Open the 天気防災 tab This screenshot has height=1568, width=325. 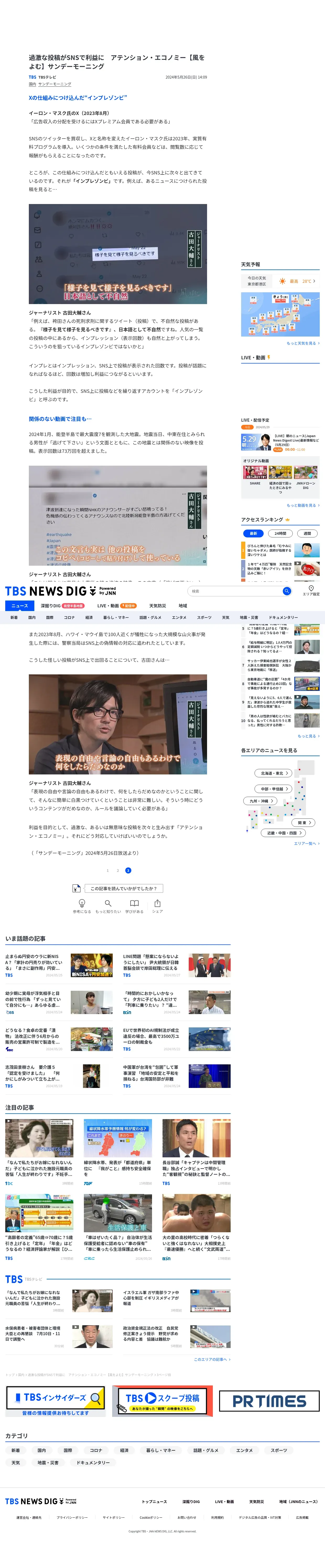coord(158,606)
